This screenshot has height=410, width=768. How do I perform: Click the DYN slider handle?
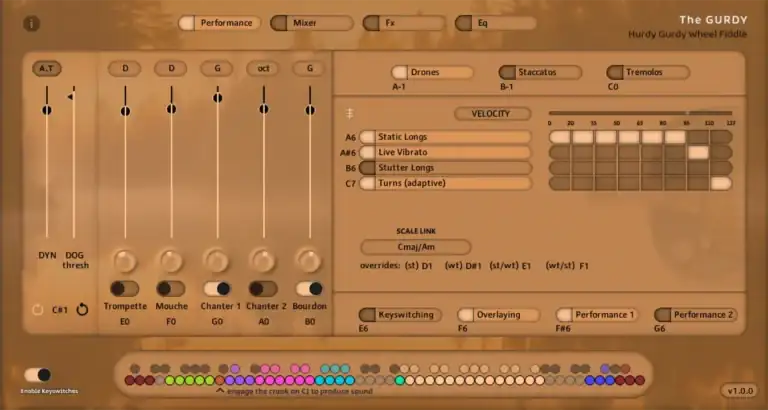(x=47, y=110)
